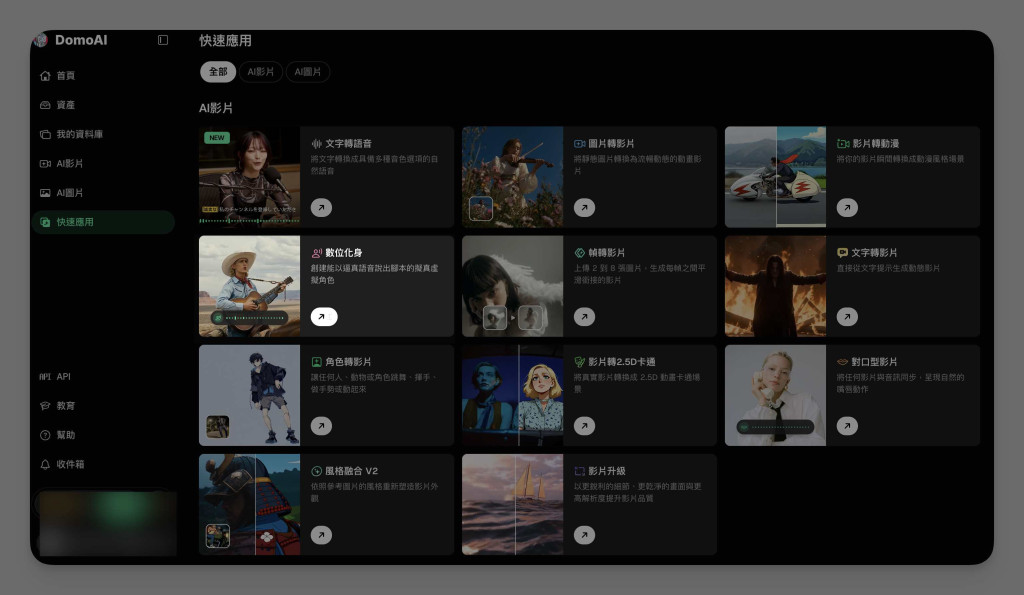Click the arrow on the 角色轉影片 card

[321, 426]
